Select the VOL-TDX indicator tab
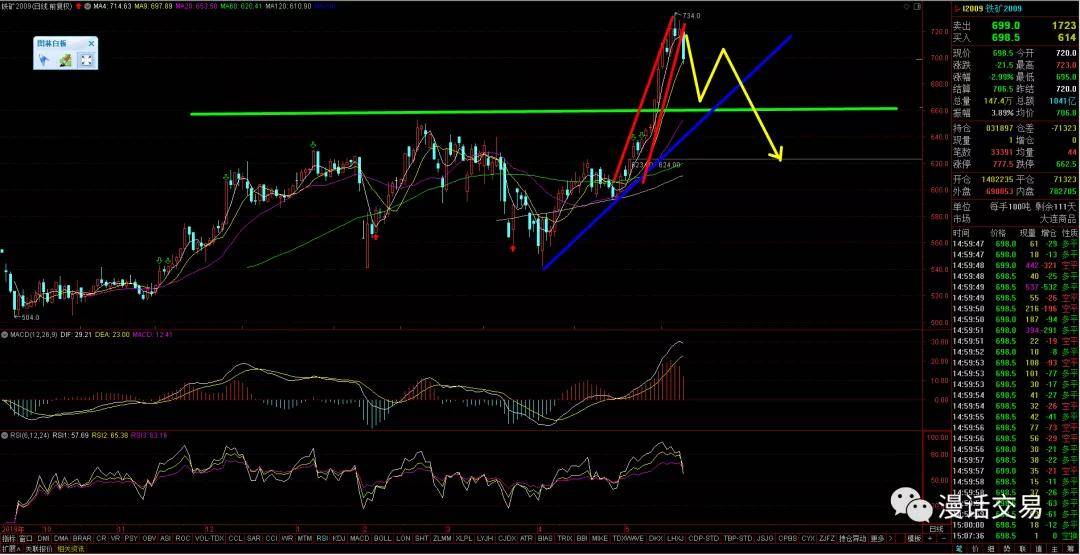Viewport: 1080px width, 555px height. [209, 538]
